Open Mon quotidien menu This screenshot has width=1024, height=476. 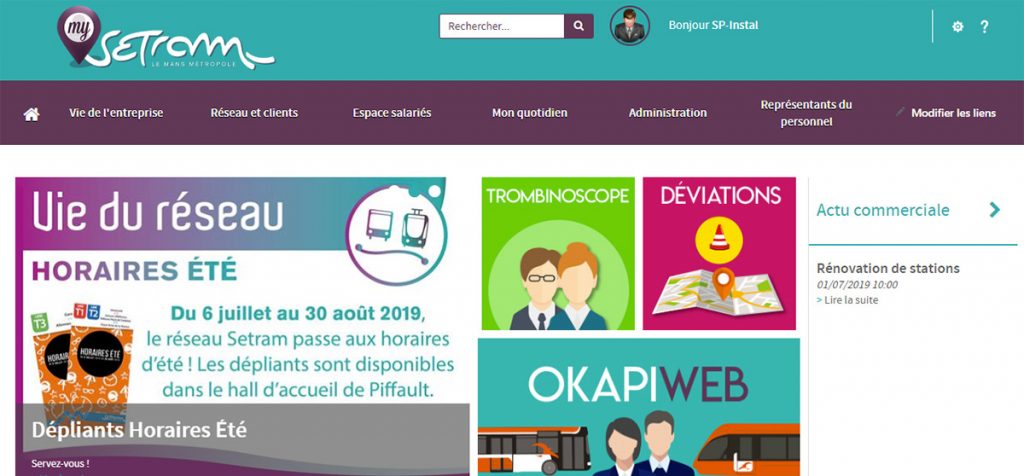tap(530, 113)
